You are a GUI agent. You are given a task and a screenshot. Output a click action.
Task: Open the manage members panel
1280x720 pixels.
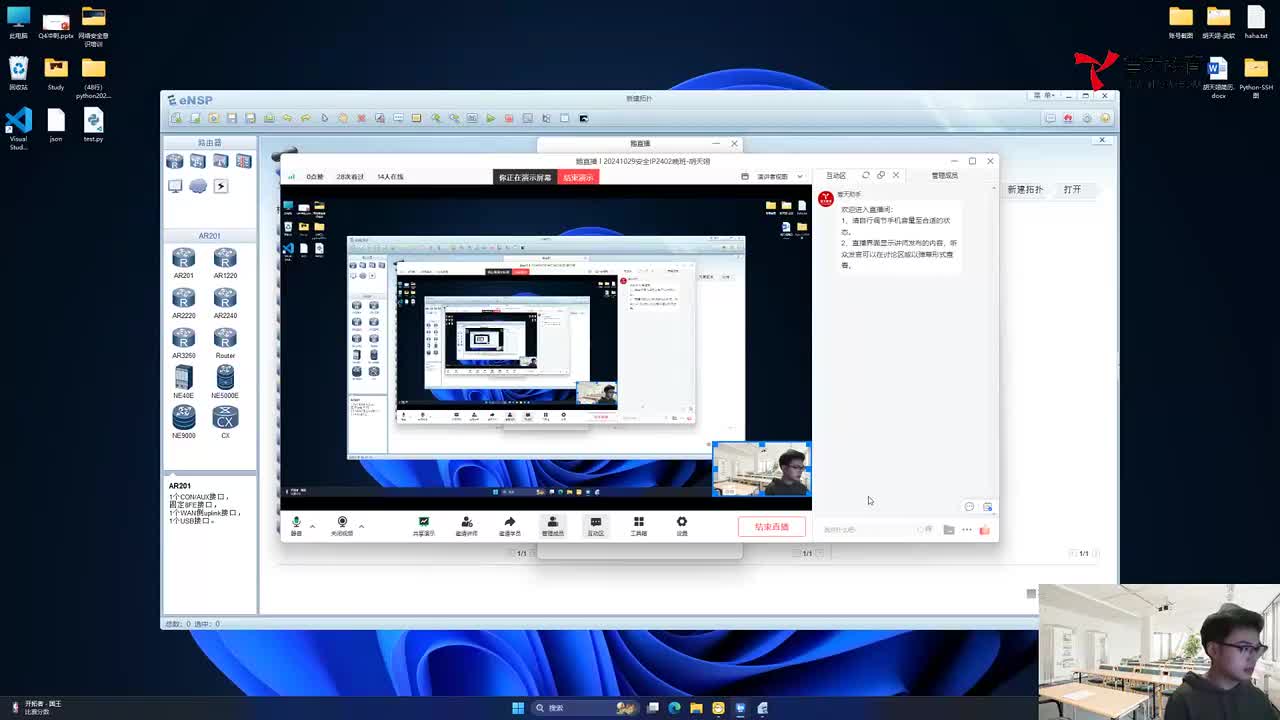(x=552, y=526)
